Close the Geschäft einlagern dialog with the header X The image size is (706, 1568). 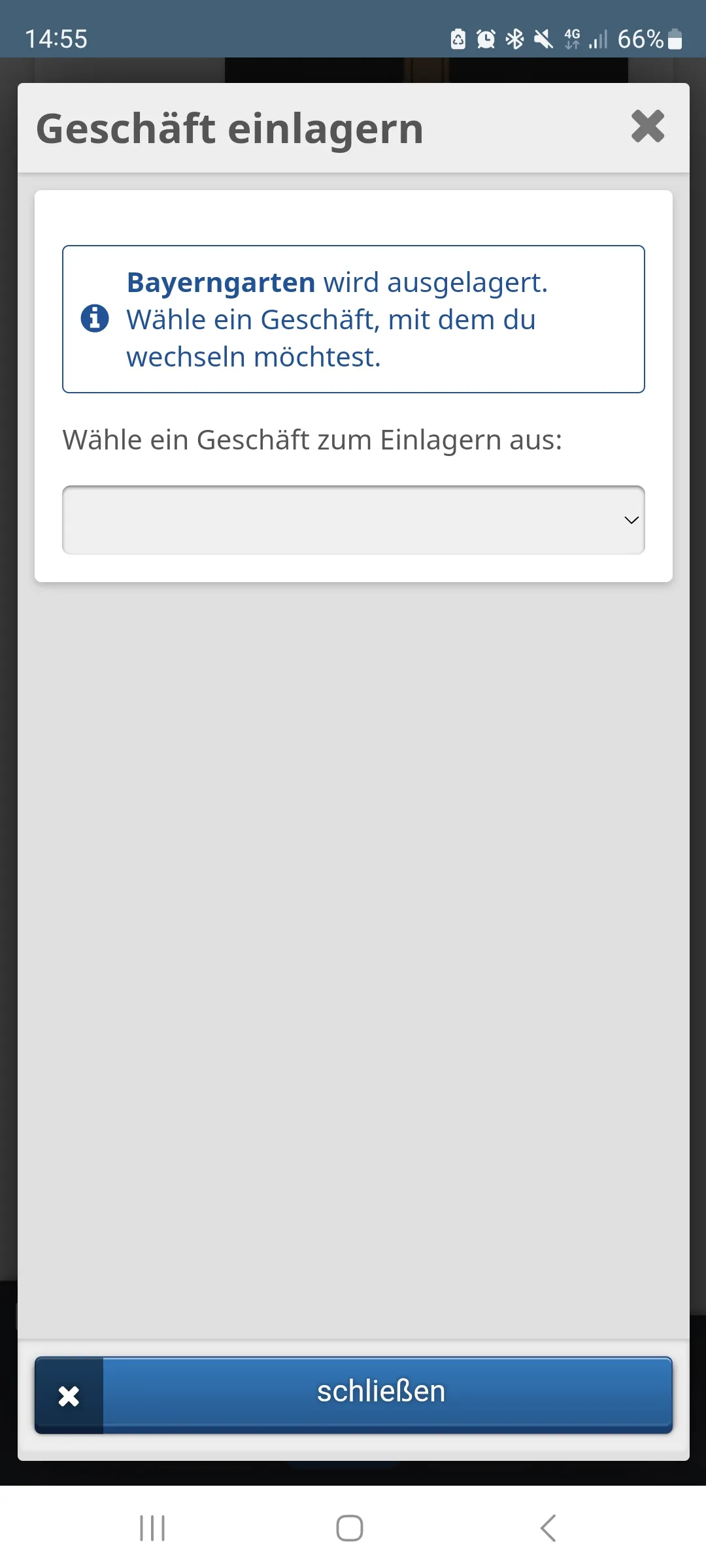[x=648, y=126]
